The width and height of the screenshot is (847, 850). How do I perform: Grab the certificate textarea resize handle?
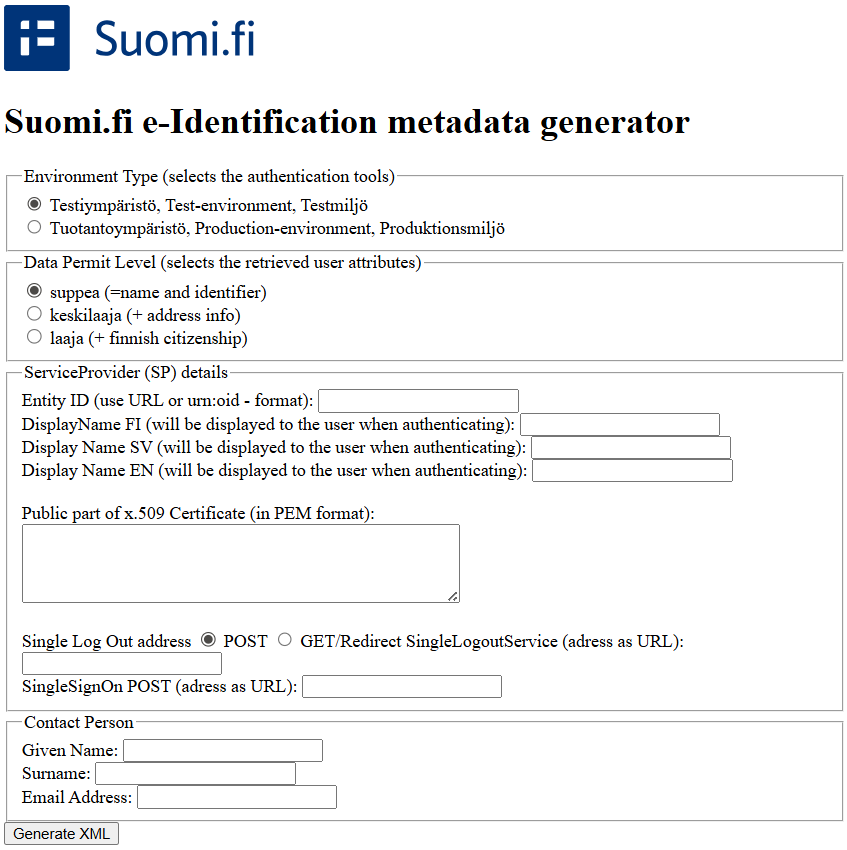point(453,596)
